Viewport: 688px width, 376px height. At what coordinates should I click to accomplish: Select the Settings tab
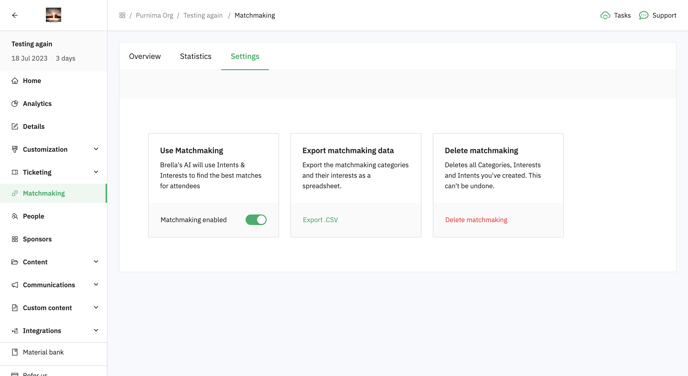(245, 56)
